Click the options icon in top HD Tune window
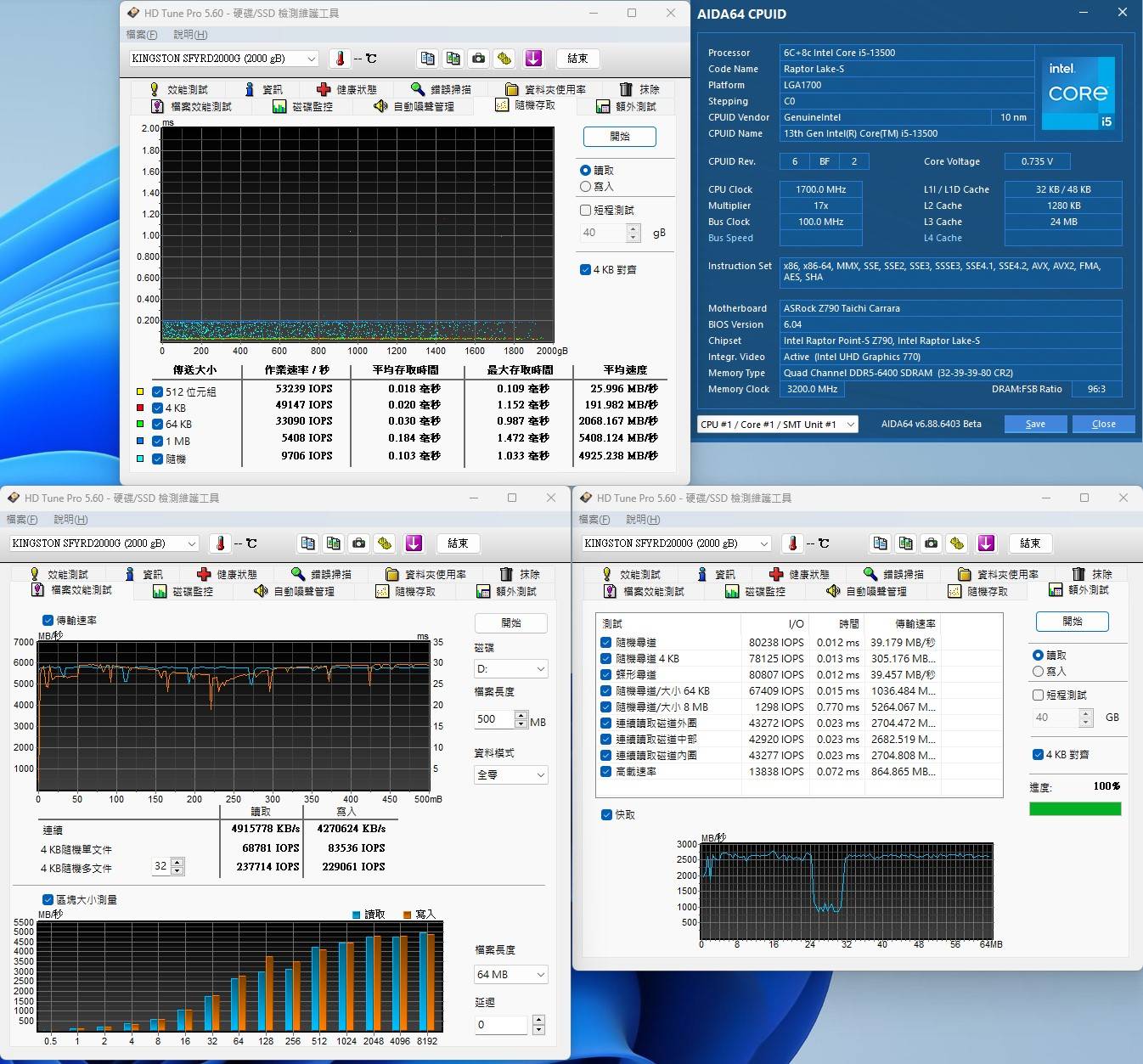 (x=504, y=59)
